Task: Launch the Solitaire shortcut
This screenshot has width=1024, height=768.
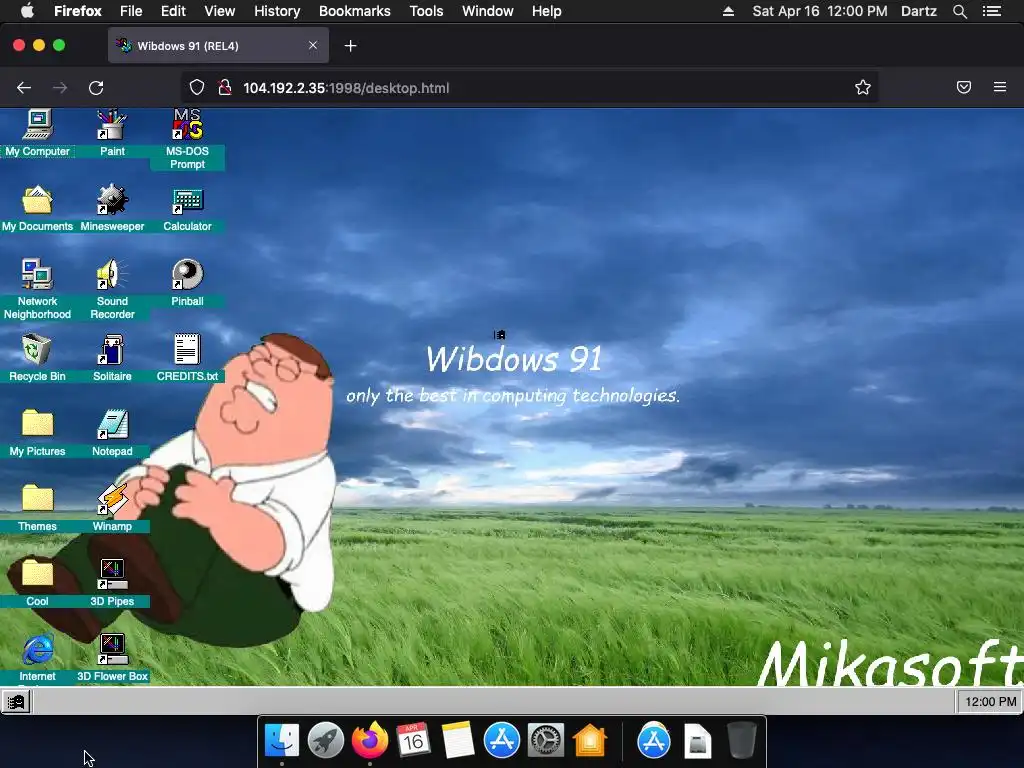Action: pyautogui.click(x=112, y=358)
